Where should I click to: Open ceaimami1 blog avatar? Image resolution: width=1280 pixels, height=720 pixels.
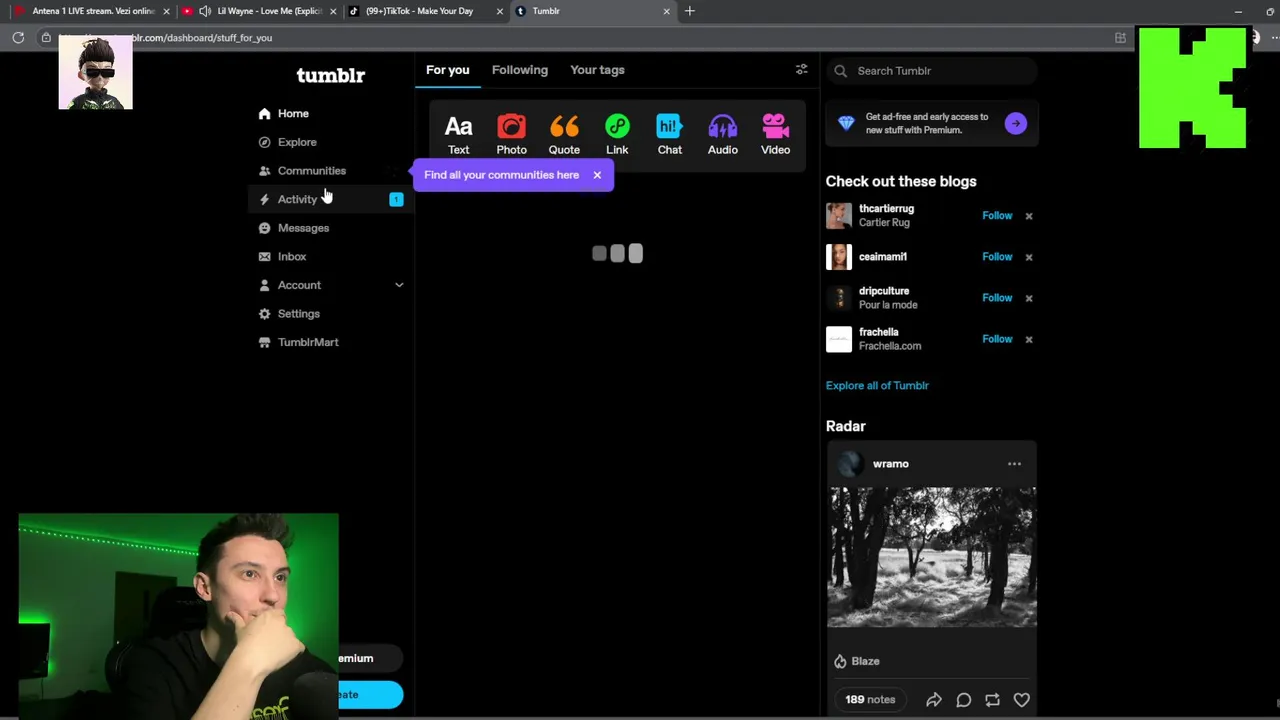(839, 257)
